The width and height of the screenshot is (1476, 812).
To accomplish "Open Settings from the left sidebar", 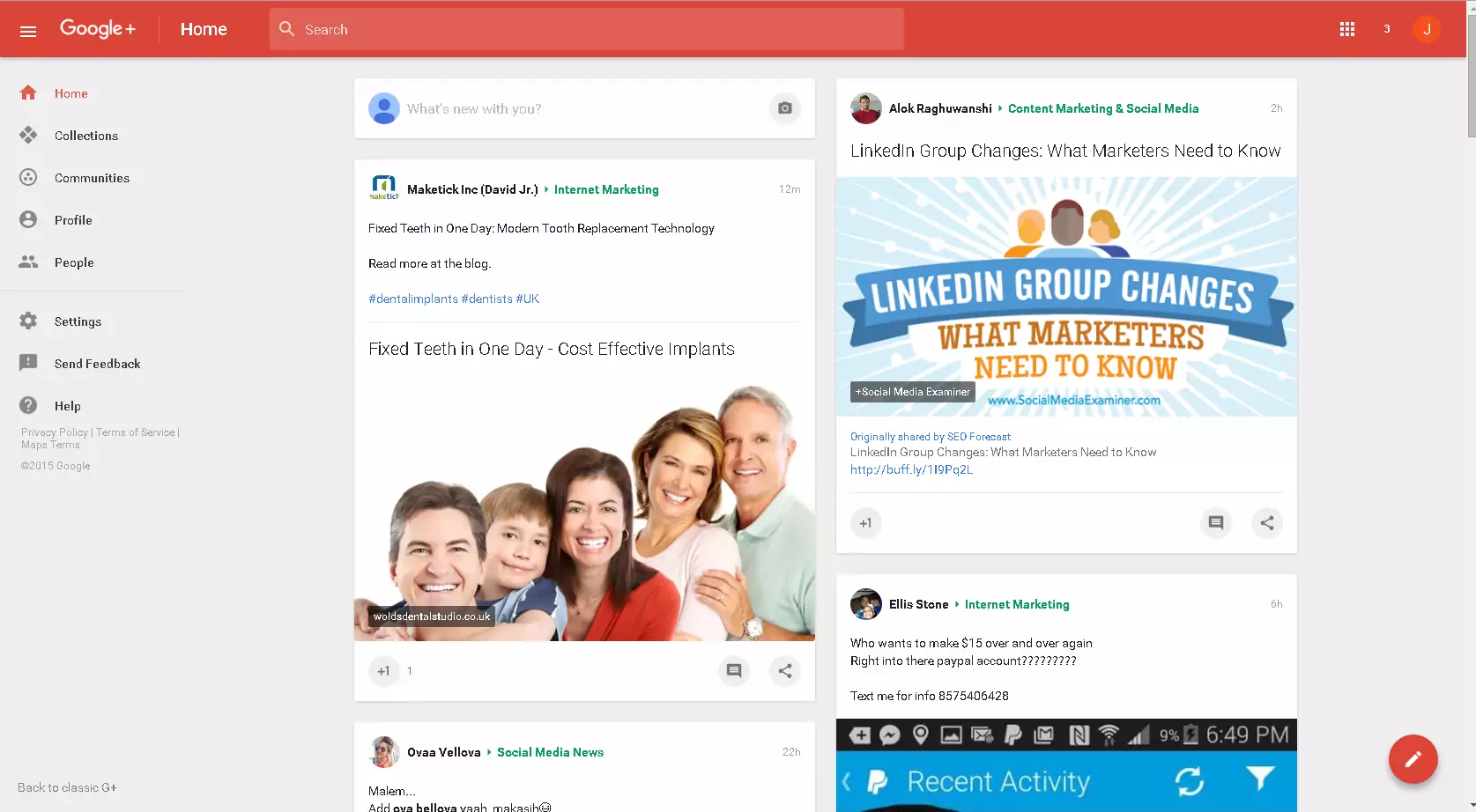I will pos(78,321).
